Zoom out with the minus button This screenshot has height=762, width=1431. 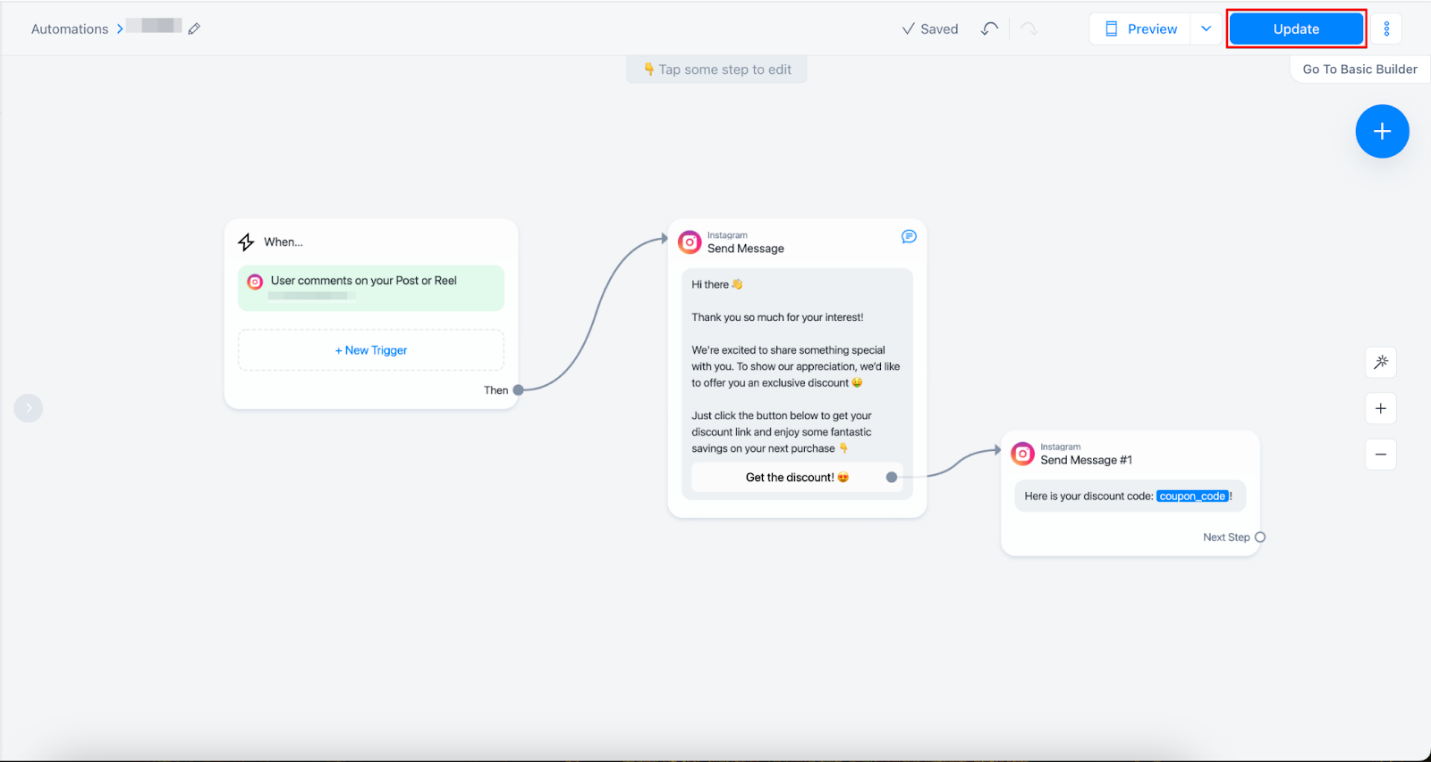(1380, 454)
